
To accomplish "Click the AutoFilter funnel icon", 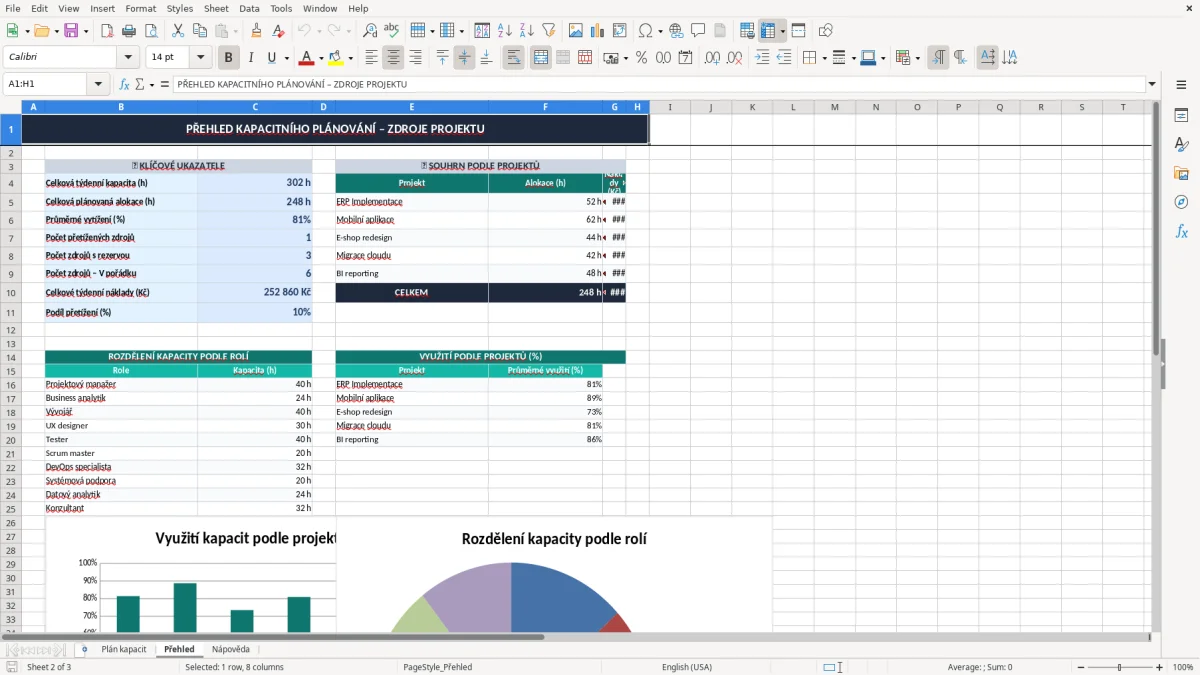I will point(548,31).
